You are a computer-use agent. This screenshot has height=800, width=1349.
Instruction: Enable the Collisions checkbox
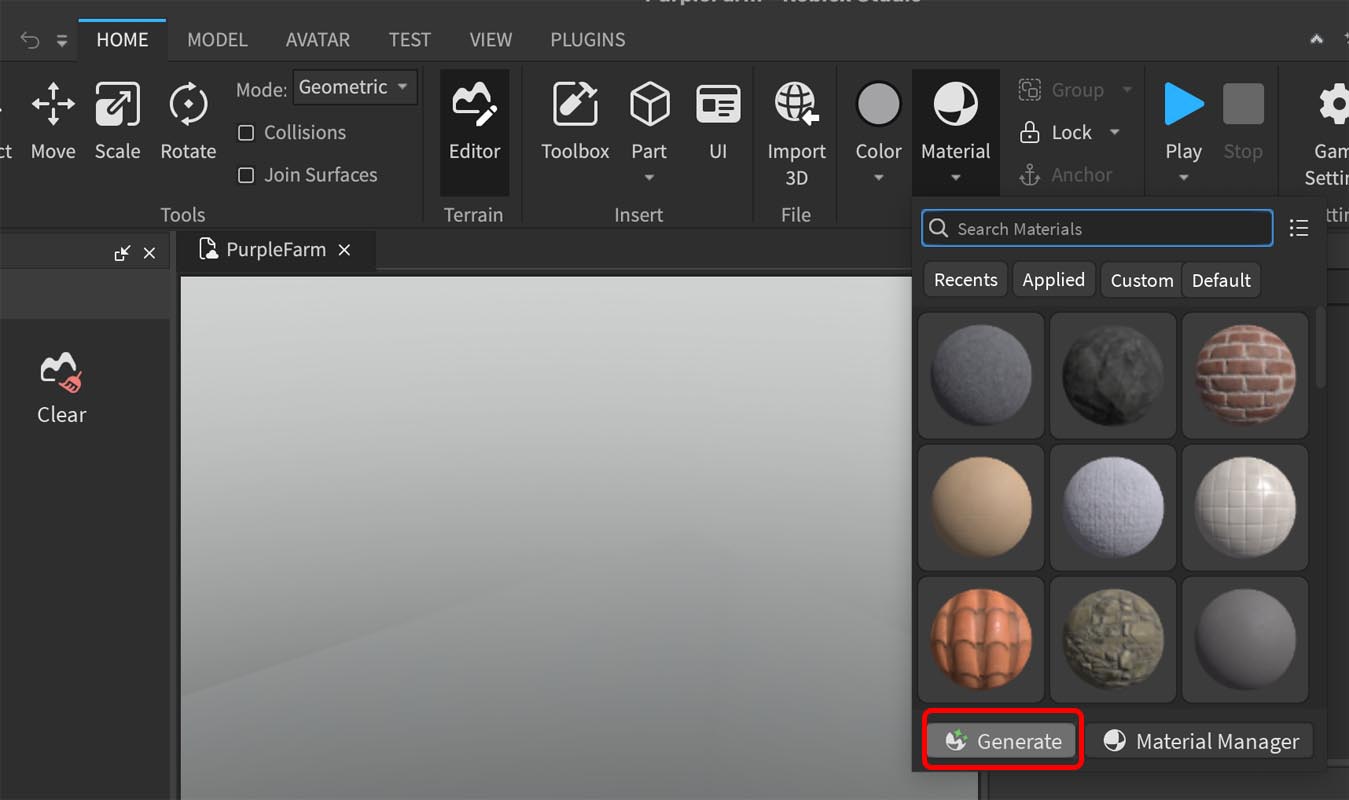[x=246, y=133]
